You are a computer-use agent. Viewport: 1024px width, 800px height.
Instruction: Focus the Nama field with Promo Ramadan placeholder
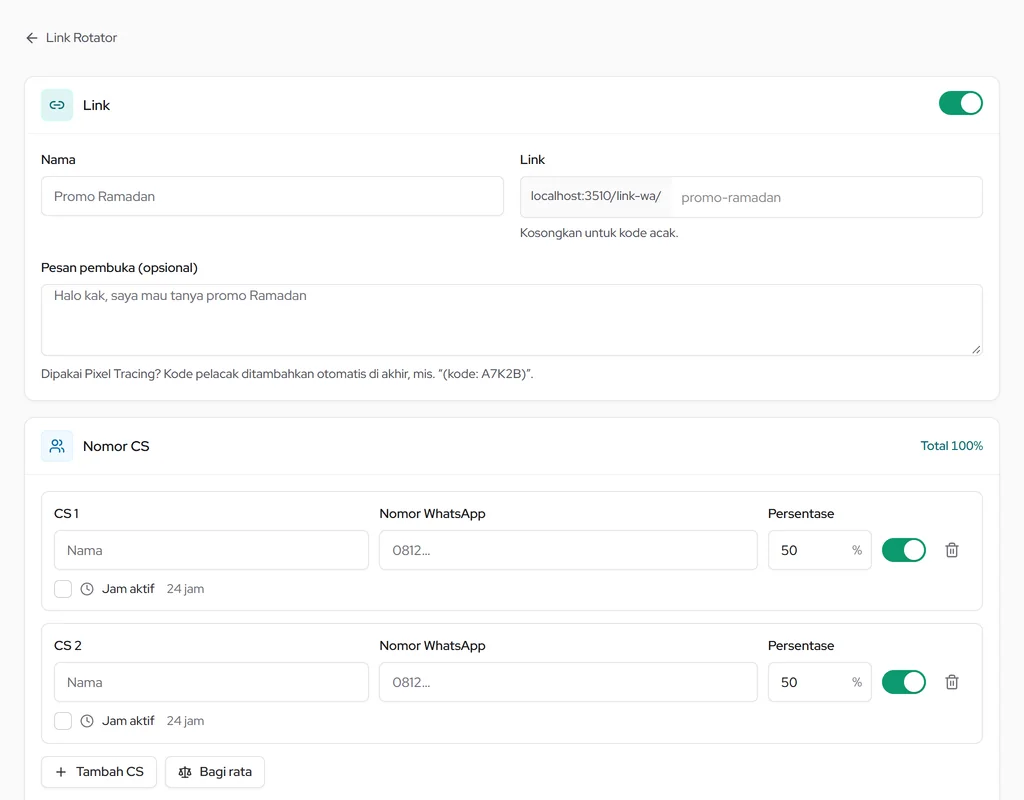pyautogui.click(x=272, y=196)
